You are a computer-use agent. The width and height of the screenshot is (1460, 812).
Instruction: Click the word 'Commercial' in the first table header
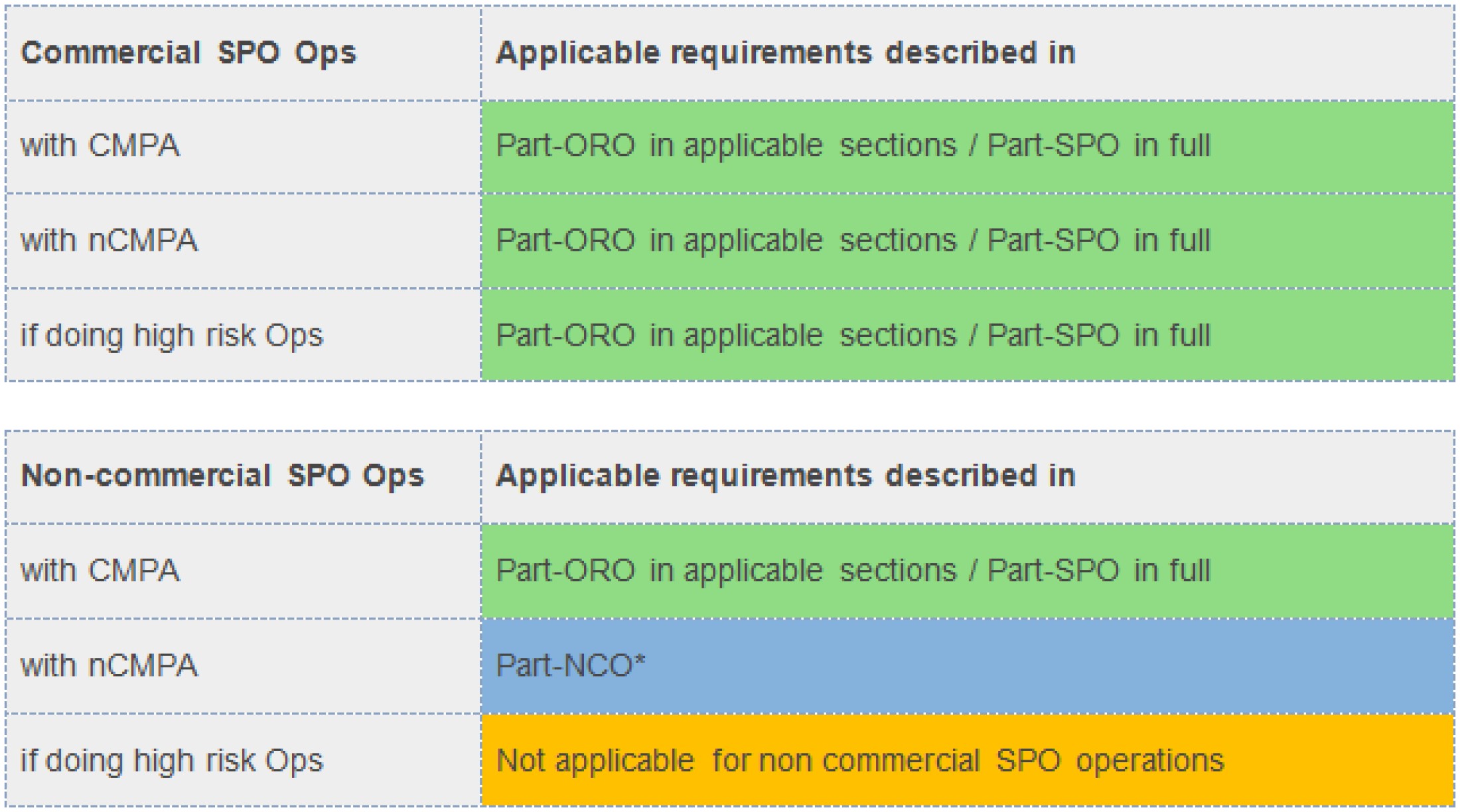pos(111,52)
